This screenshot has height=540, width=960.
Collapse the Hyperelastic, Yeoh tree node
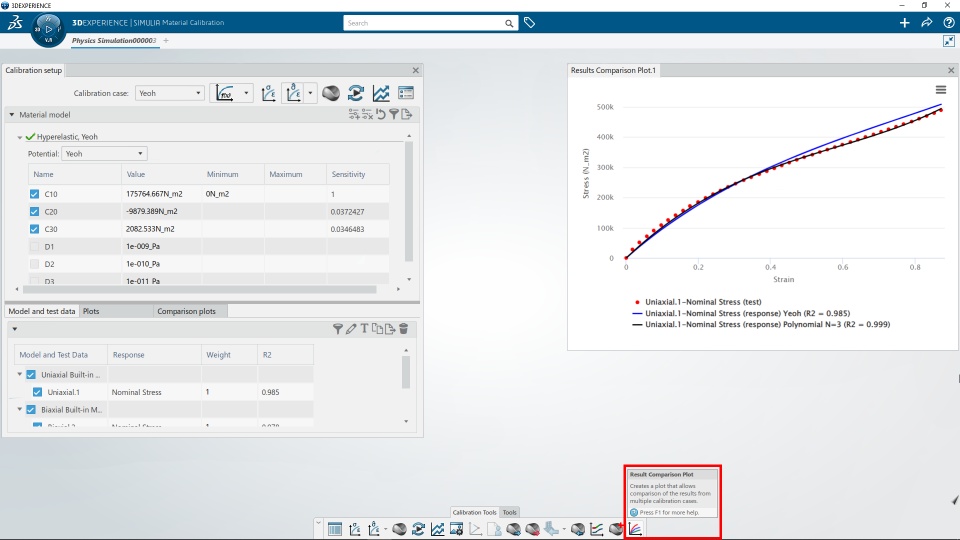[20, 137]
